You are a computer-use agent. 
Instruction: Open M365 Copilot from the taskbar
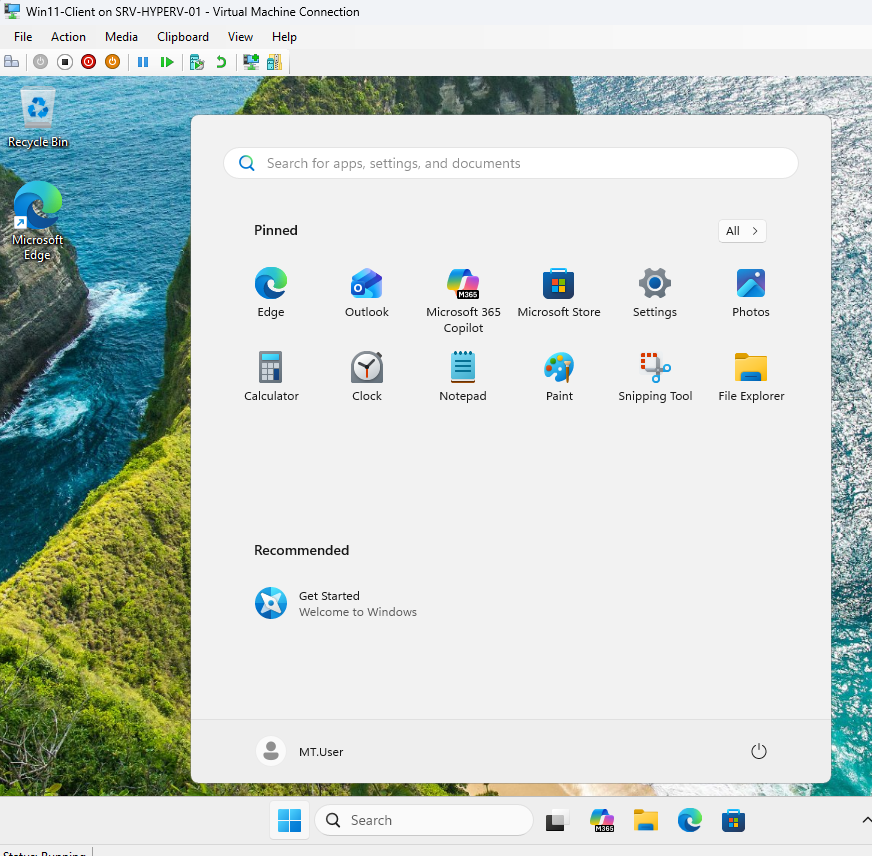point(602,820)
